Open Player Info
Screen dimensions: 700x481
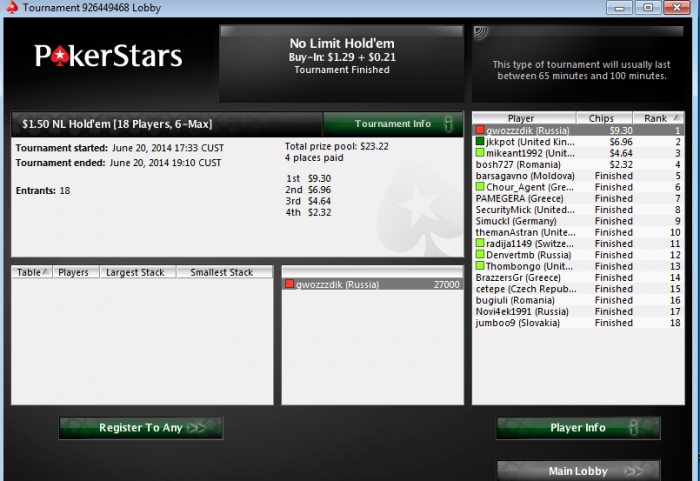point(578,428)
